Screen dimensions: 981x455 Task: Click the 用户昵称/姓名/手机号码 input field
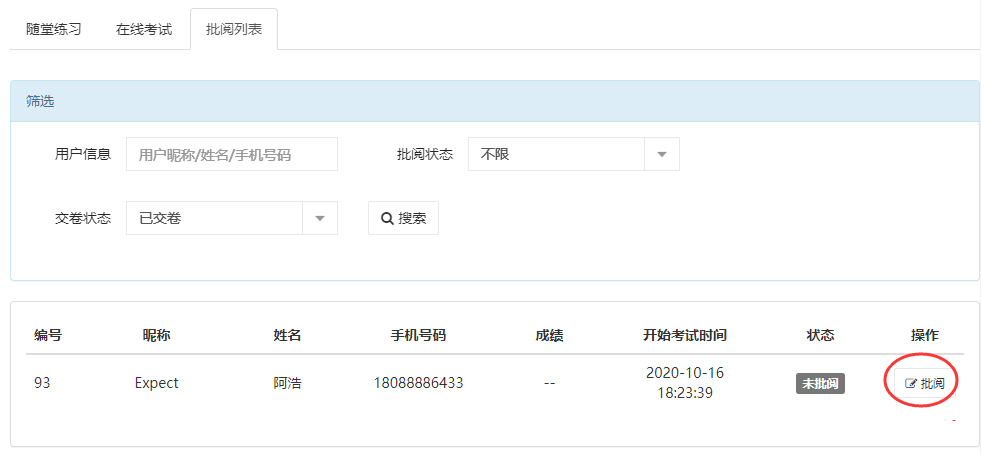(232, 155)
